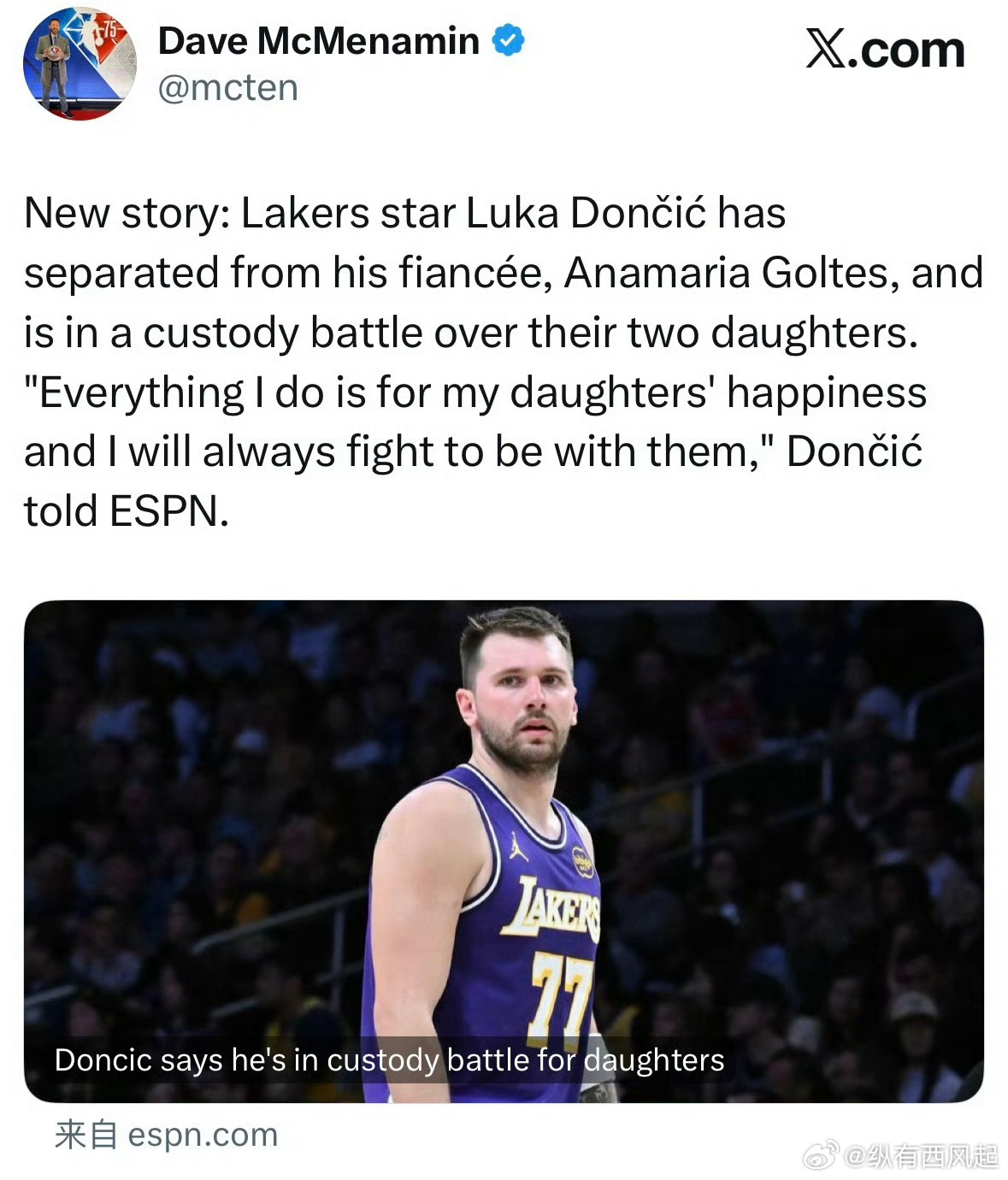Click the X.com logo
Screen dimensions: 1008x1180
886,50
